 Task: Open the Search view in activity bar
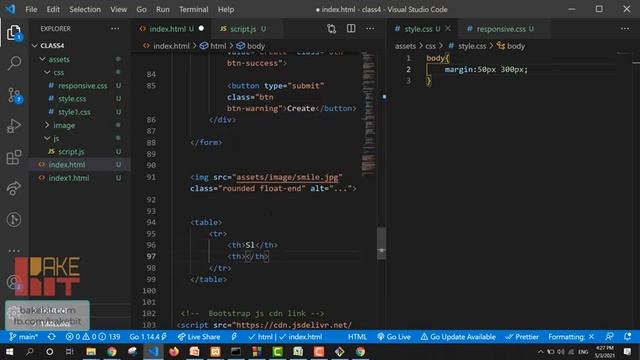pyautogui.click(x=14, y=63)
